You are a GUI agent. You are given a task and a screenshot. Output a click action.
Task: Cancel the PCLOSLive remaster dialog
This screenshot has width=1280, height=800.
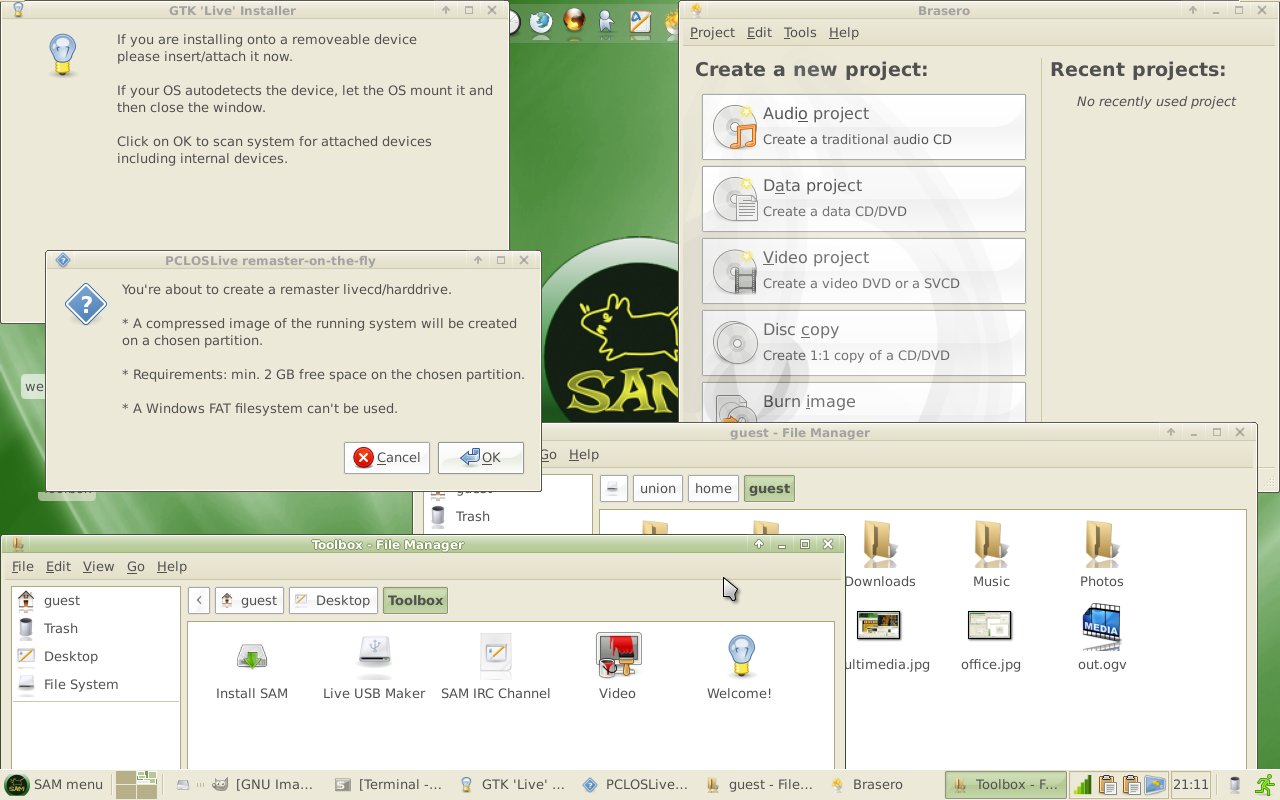(x=387, y=457)
